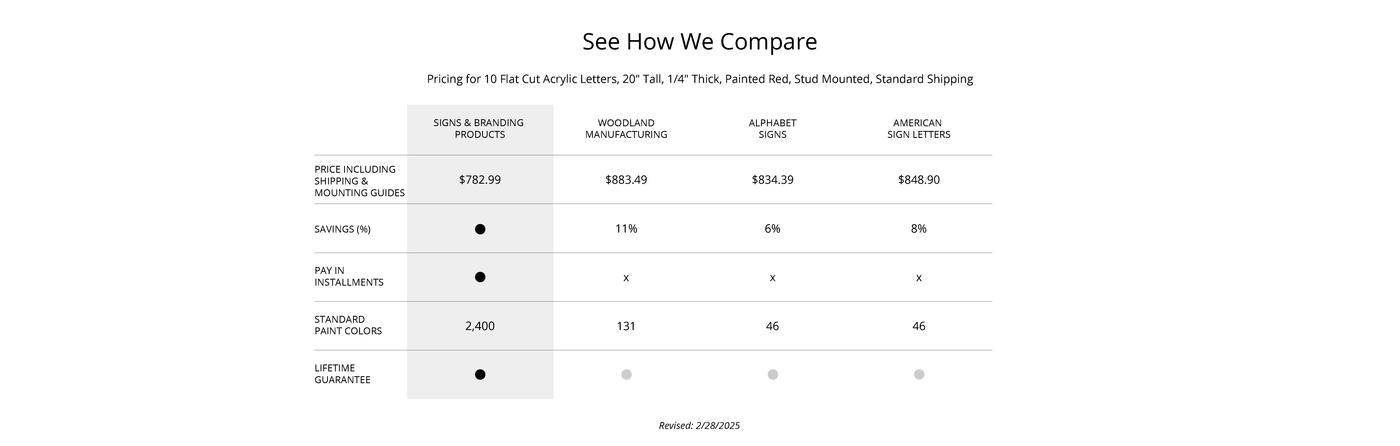Select the Woodland Manufacturing column header
Viewport: 1400px width, 446px height.
(x=626, y=128)
